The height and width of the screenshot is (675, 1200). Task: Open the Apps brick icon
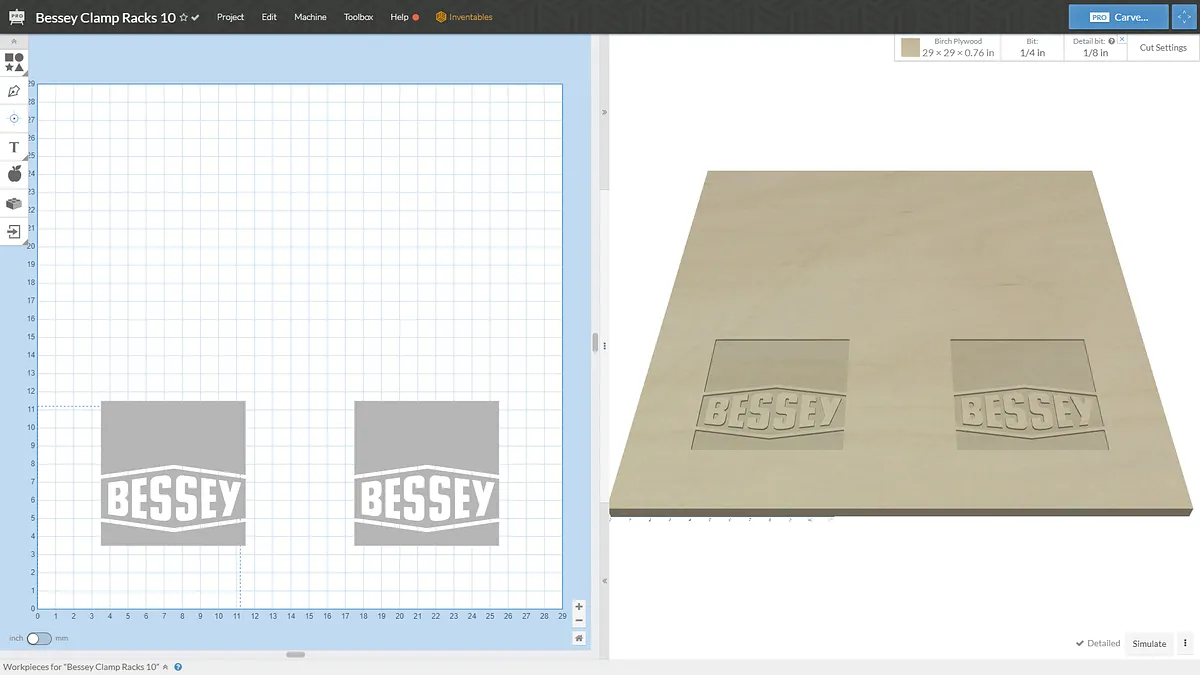pyautogui.click(x=14, y=203)
